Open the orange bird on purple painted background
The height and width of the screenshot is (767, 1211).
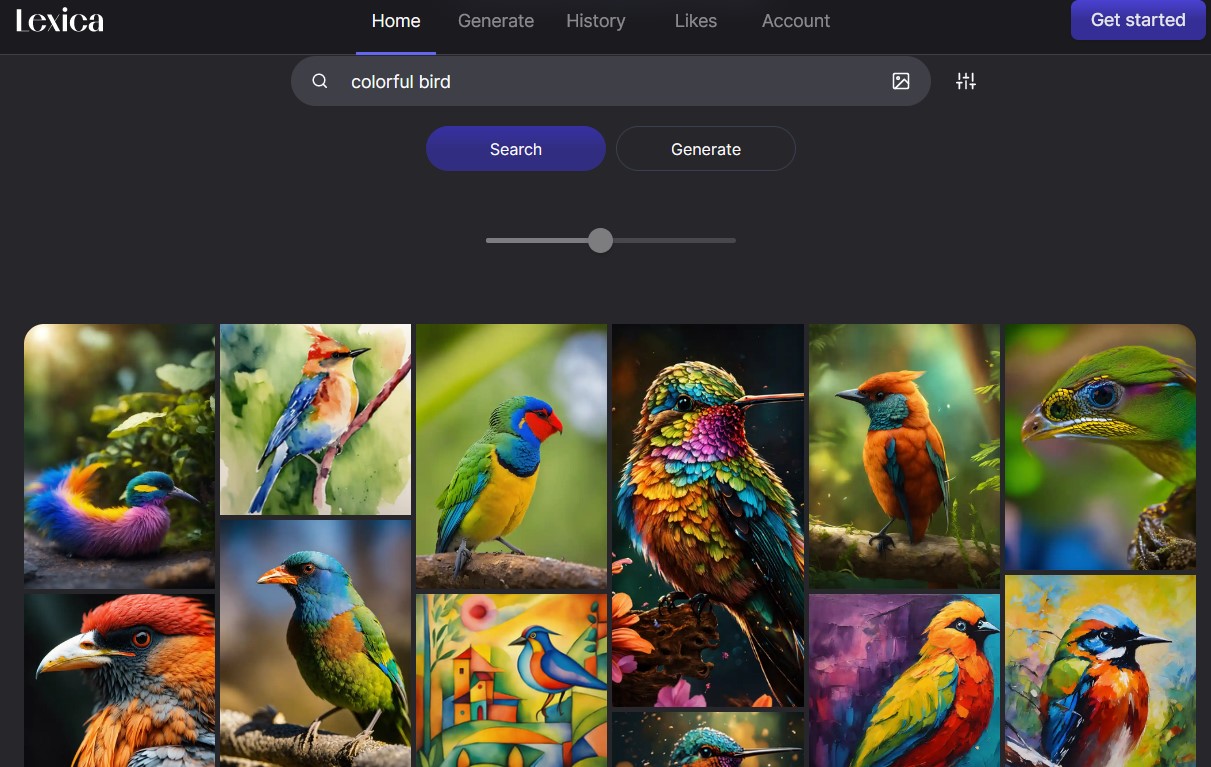tap(904, 680)
